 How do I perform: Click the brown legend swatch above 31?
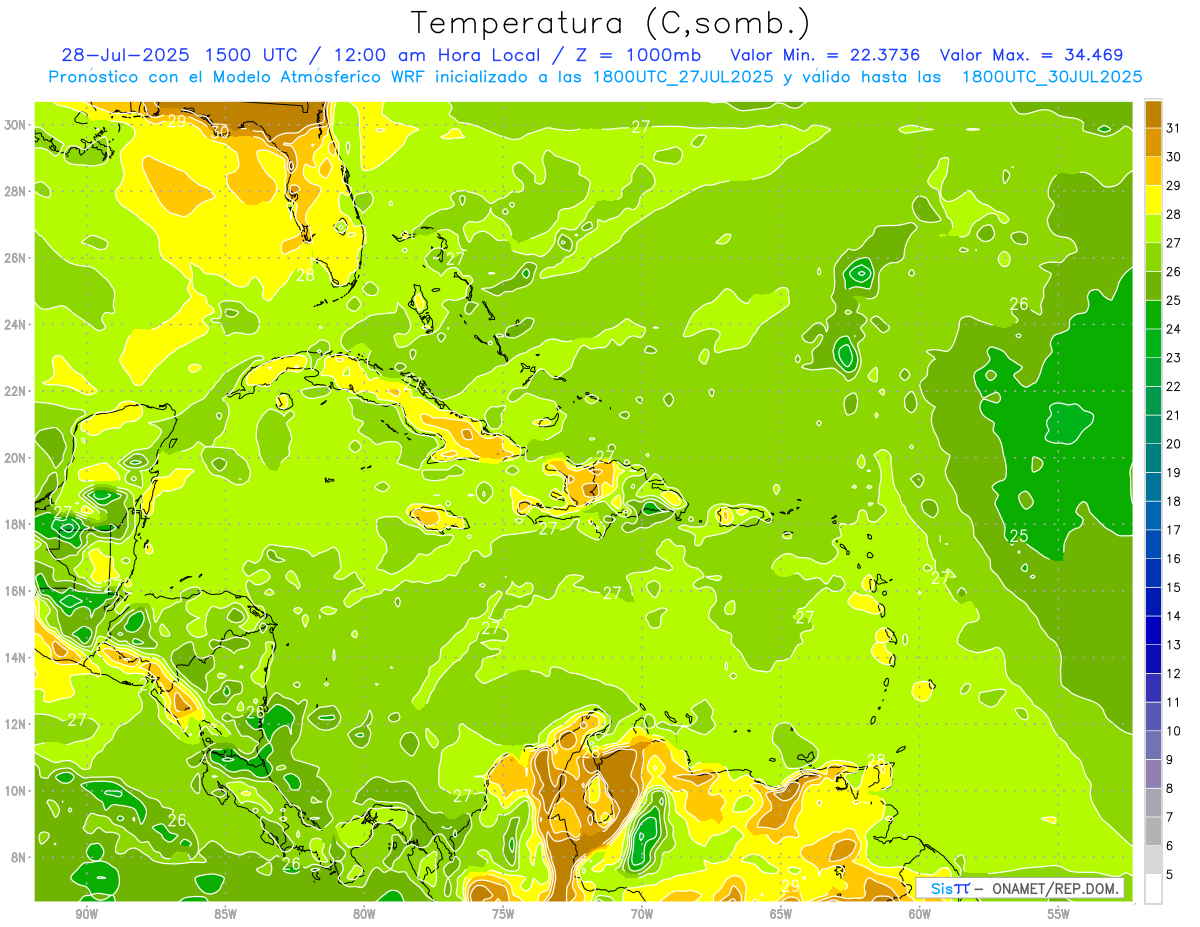click(1153, 114)
